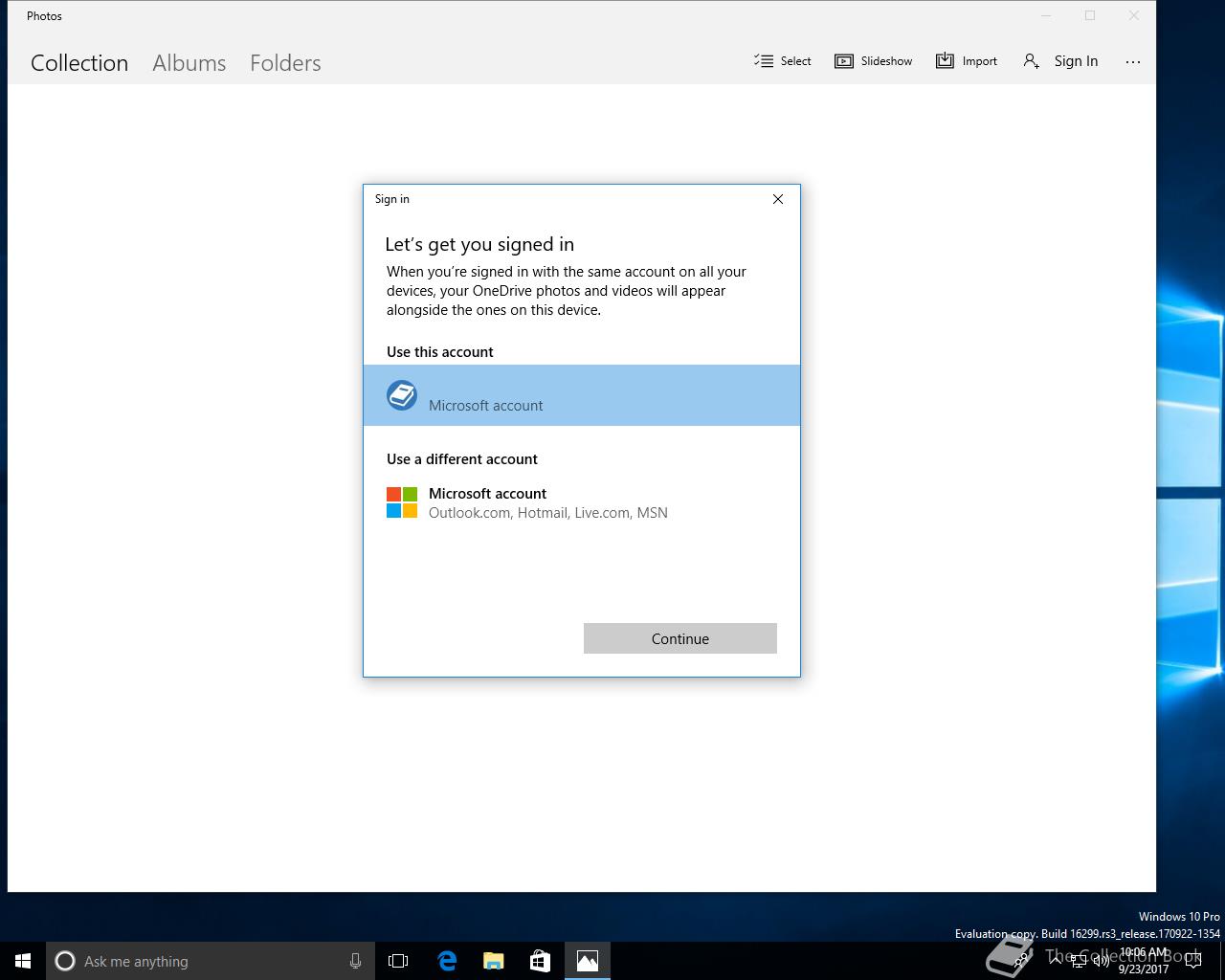Close the Photos app window

tap(1134, 15)
